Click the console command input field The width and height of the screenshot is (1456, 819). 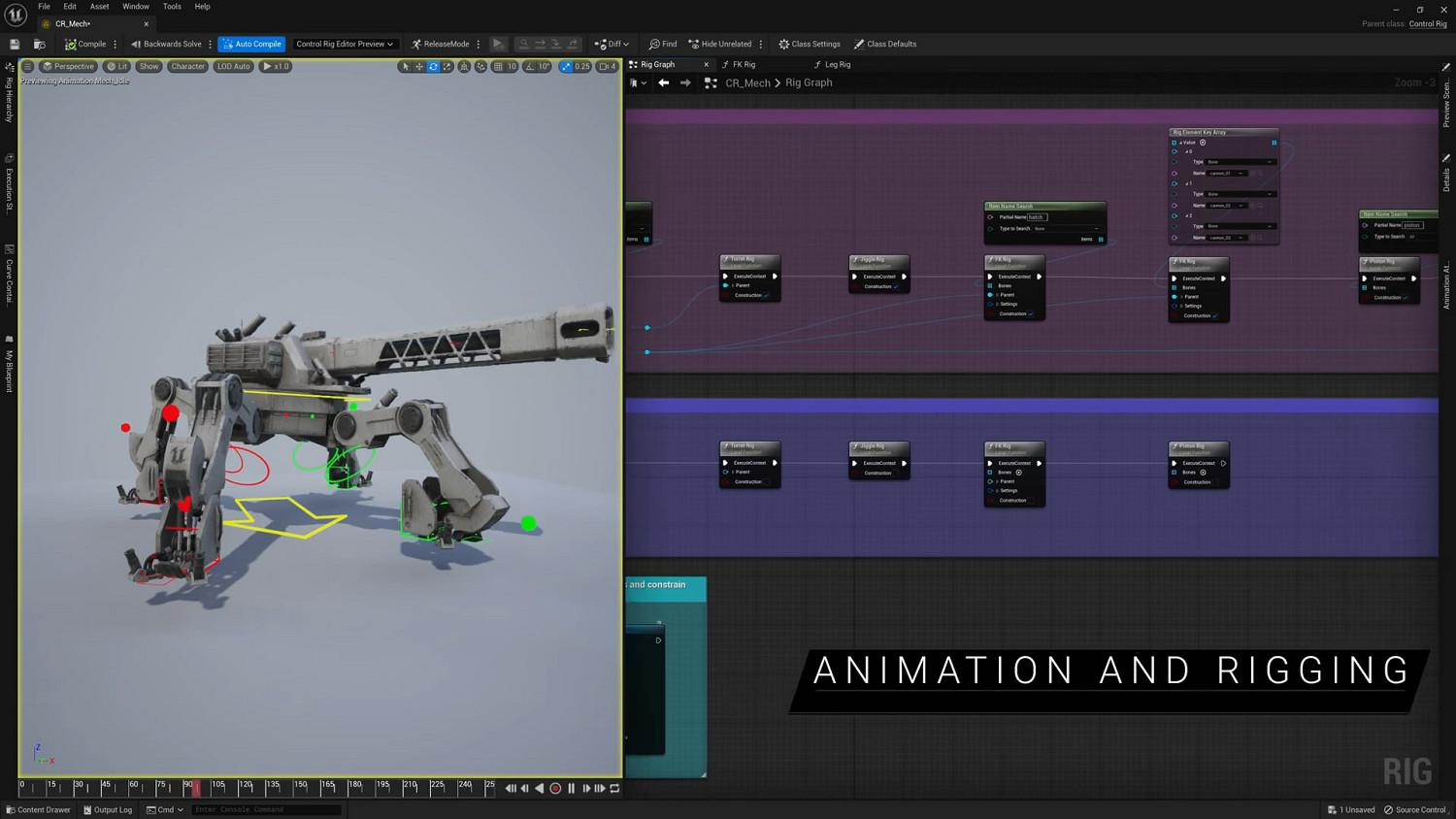(x=266, y=809)
